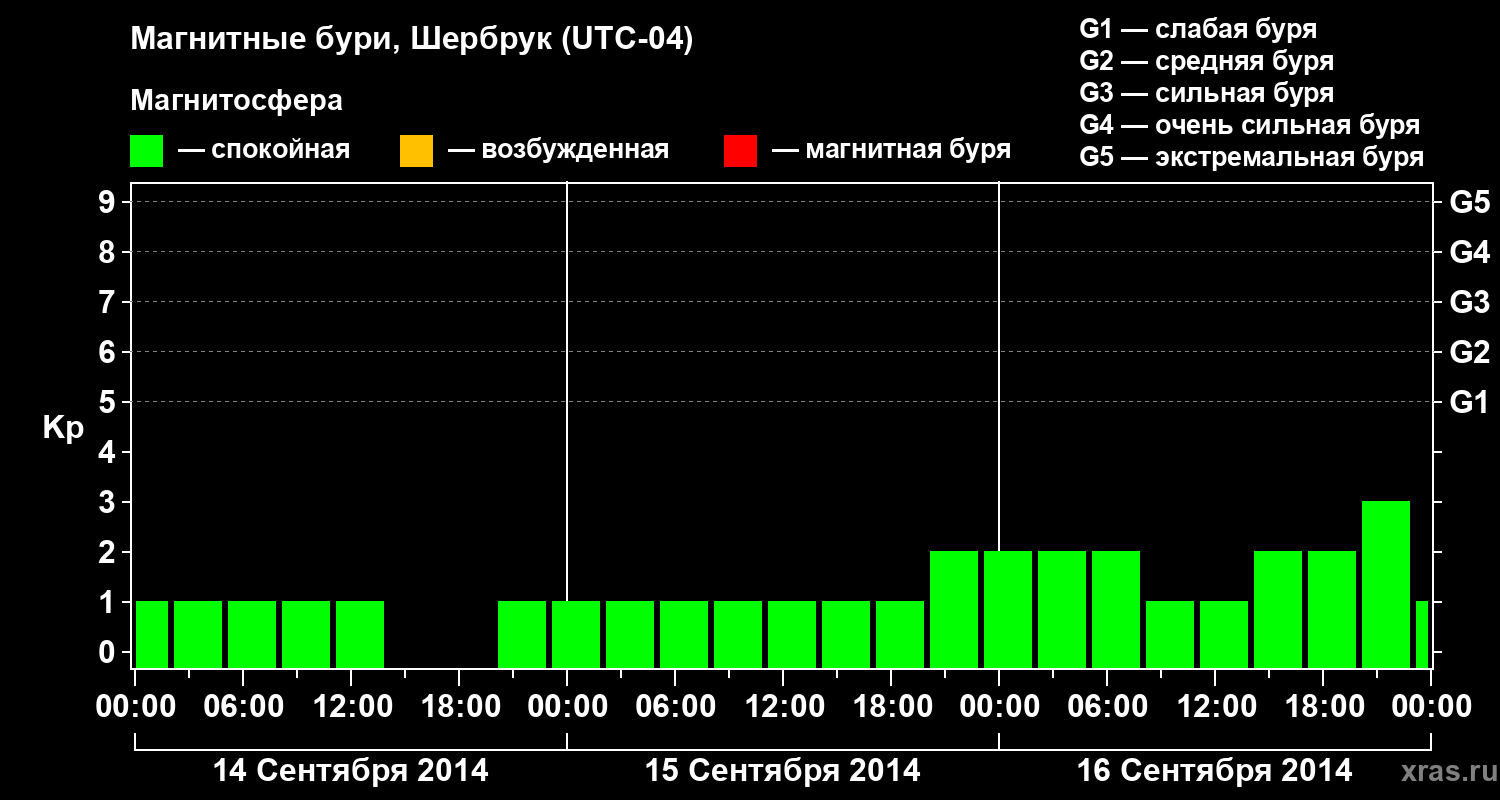Click the G5 label on right axis
1500x800 pixels.
click(x=1469, y=203)
